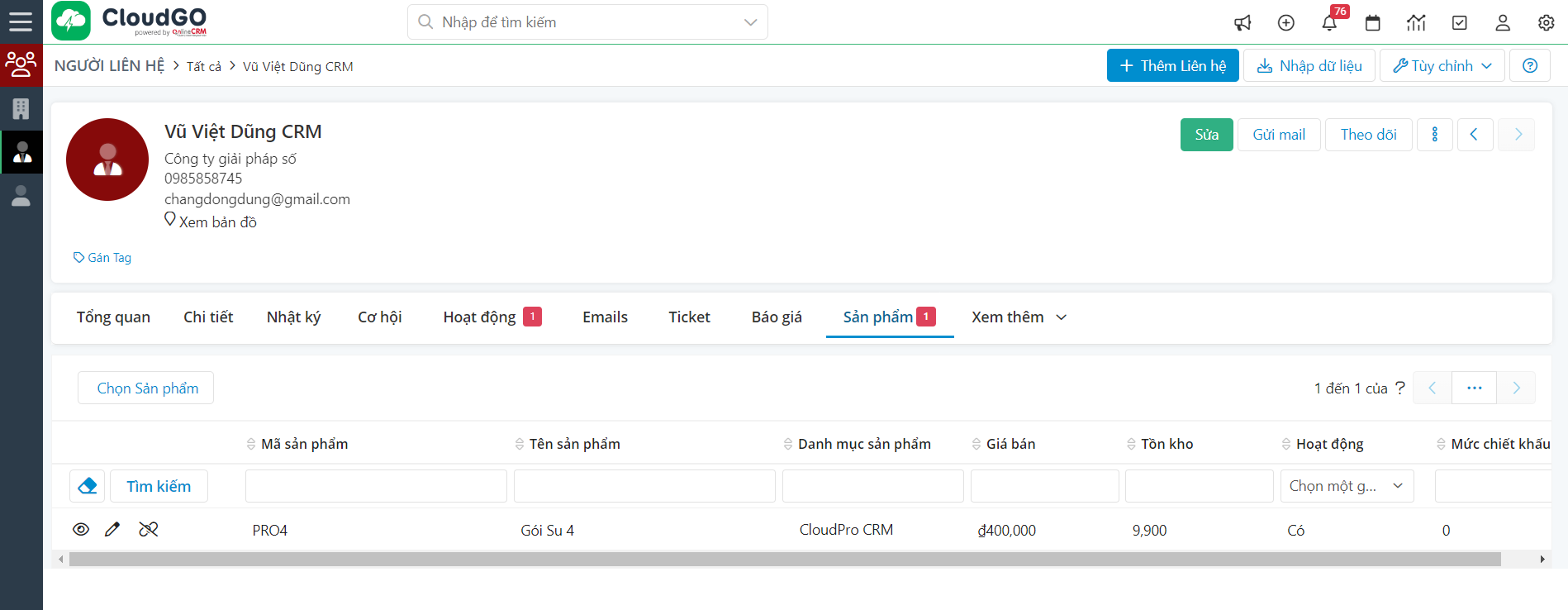Unlink product PRO4 with broken link icon
Image resolution: width=1568 pixels, height=610 pixels.
click(149, 529)
